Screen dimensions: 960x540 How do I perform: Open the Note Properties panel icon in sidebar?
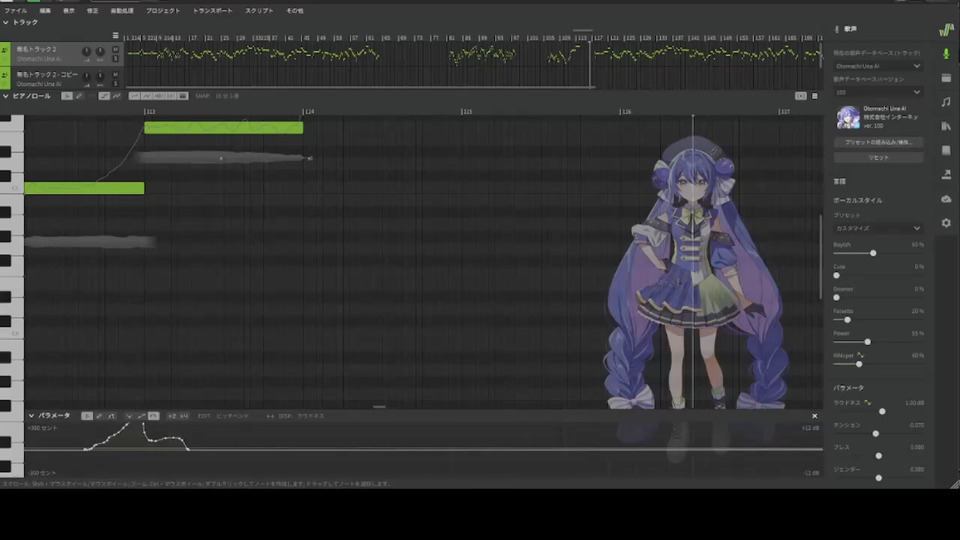coord(946,78)
